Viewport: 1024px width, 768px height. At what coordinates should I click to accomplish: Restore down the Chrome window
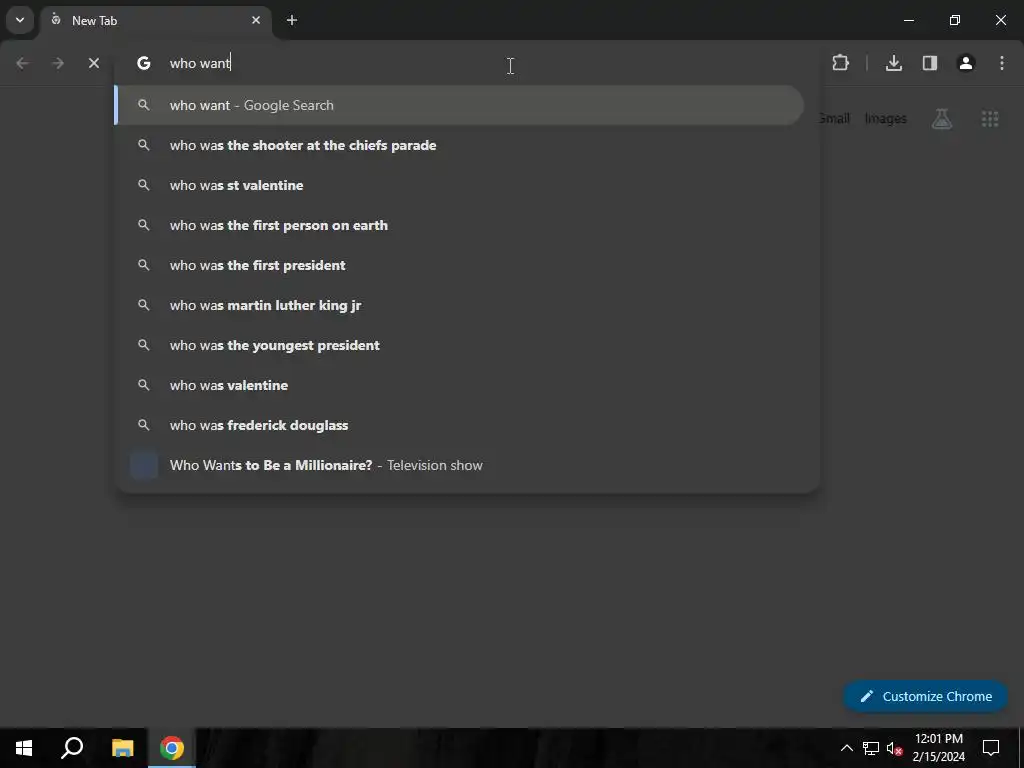955,20
